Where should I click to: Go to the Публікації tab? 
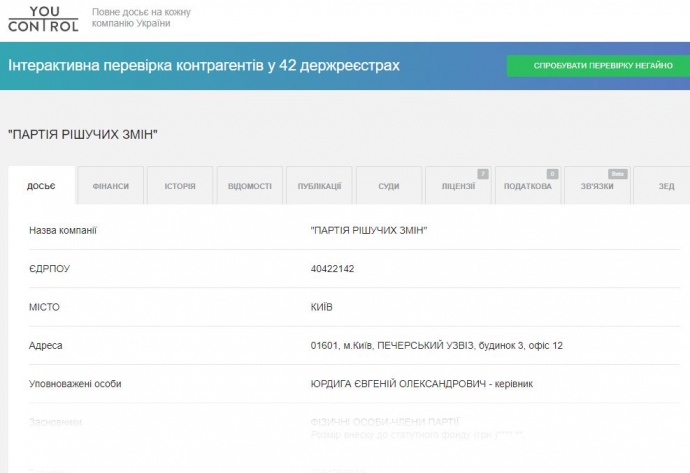319,187
